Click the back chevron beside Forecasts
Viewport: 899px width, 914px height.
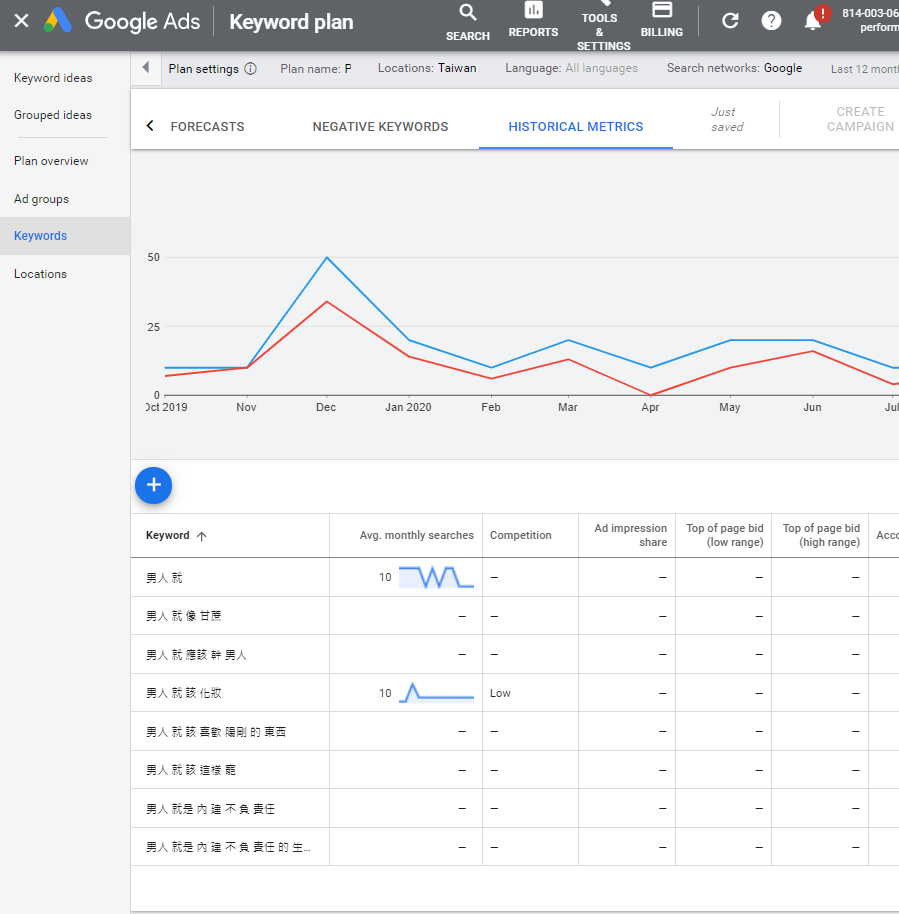click(150, 126)
